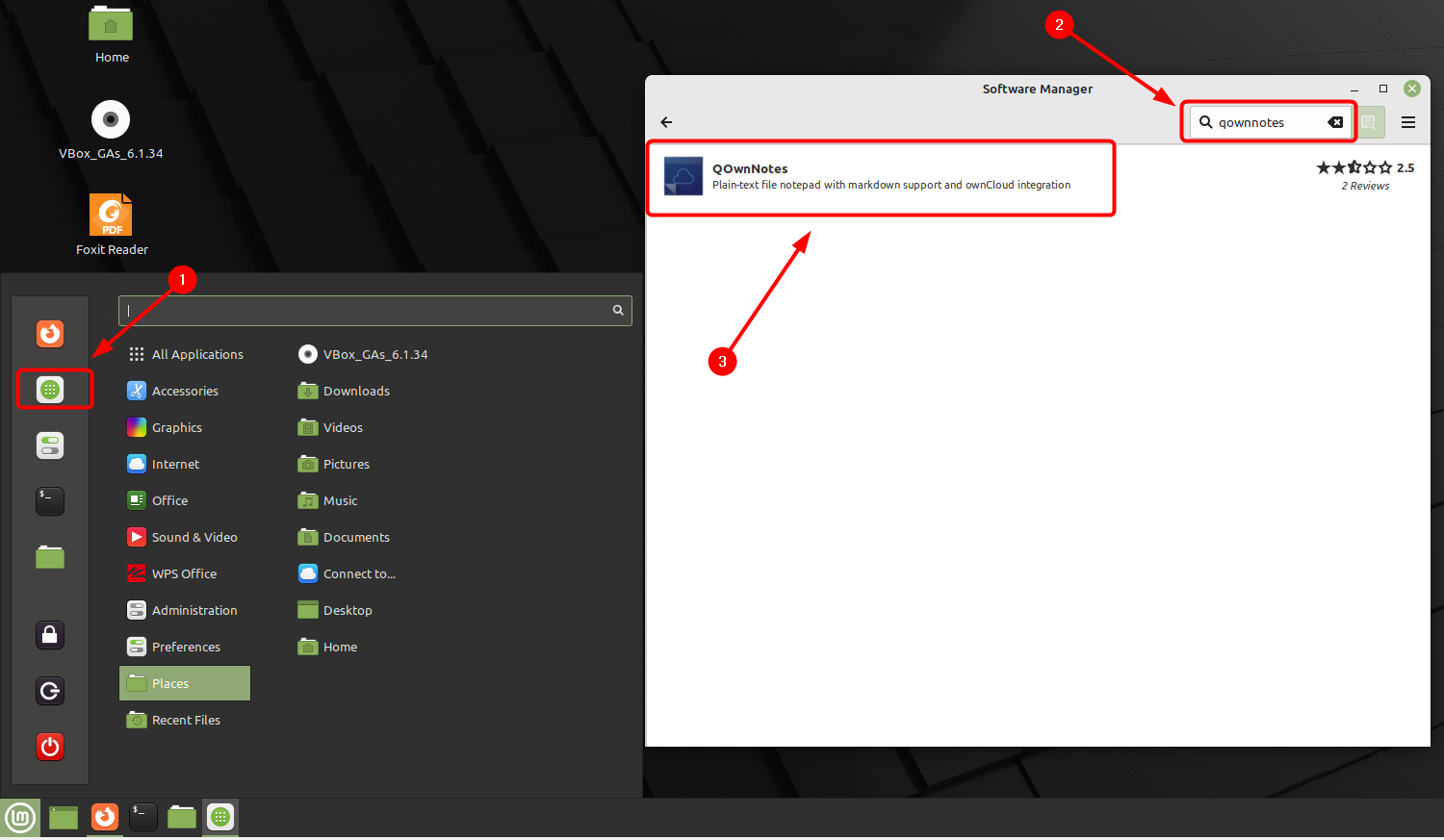Select Administration category
1444x840 pixels.
[183, 610]
